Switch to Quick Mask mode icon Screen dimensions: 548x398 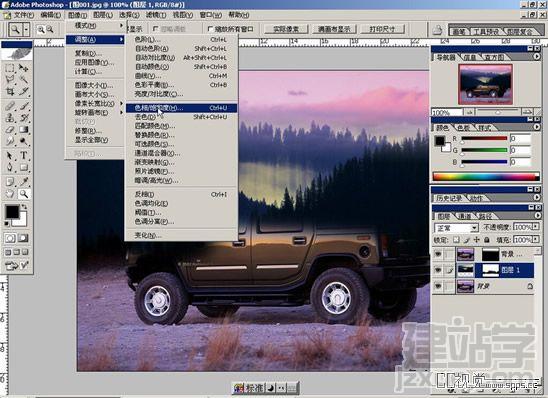(23, 238)
